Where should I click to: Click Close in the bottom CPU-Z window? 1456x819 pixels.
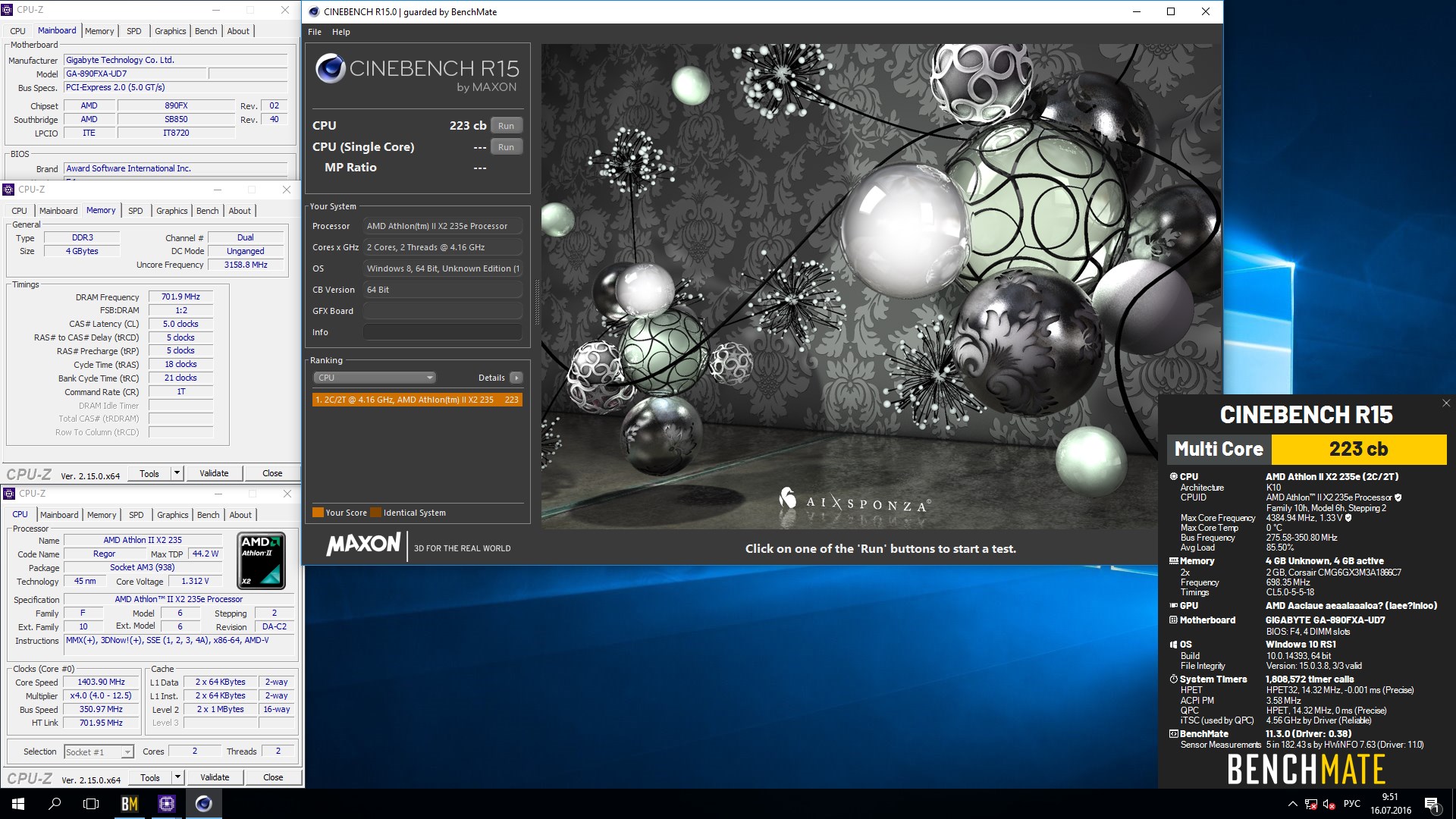point(273,777)
